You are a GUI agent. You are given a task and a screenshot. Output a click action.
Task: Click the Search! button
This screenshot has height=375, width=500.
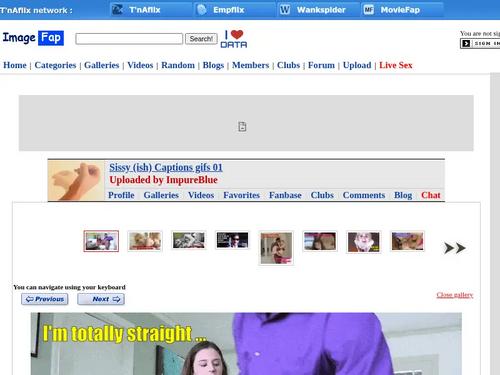[x=201, y=39]
